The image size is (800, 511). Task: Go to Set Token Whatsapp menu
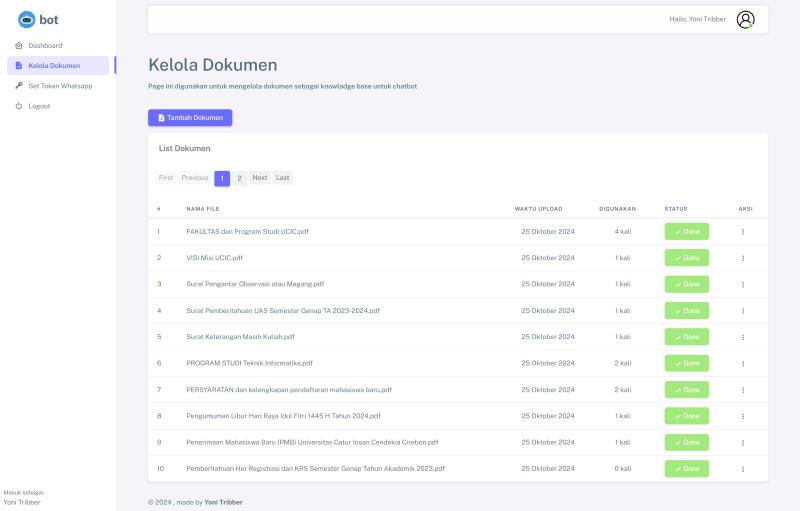coord(60,86)
